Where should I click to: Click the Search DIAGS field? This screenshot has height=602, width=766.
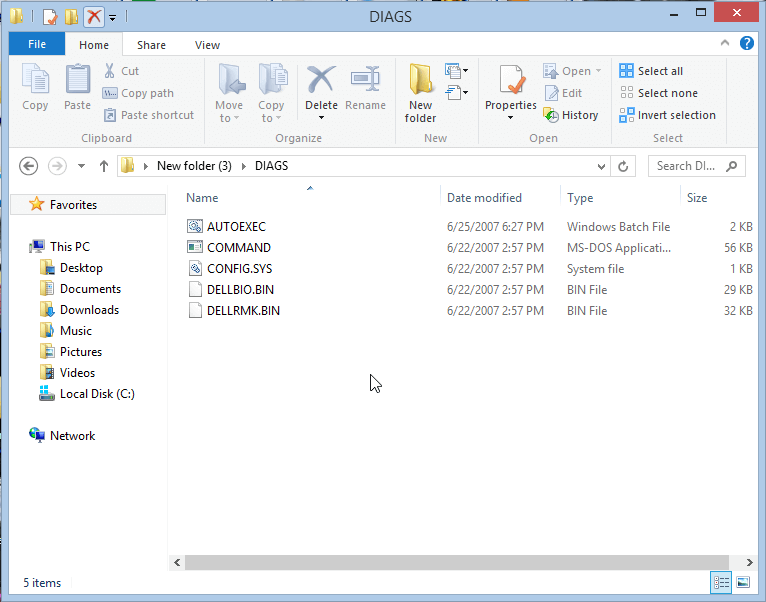pyautogui.click(x=697, y=166)
